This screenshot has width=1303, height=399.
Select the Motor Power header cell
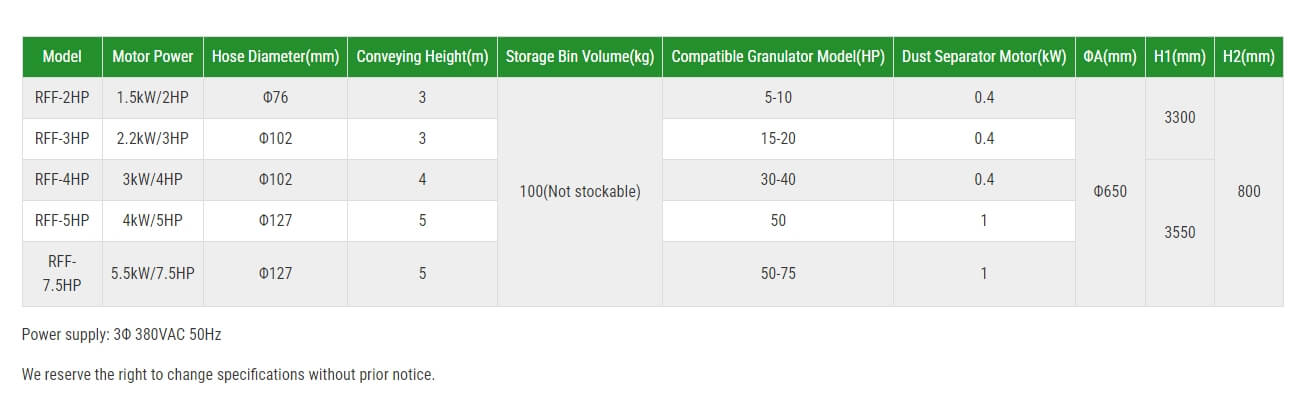[x=153, y=57]
